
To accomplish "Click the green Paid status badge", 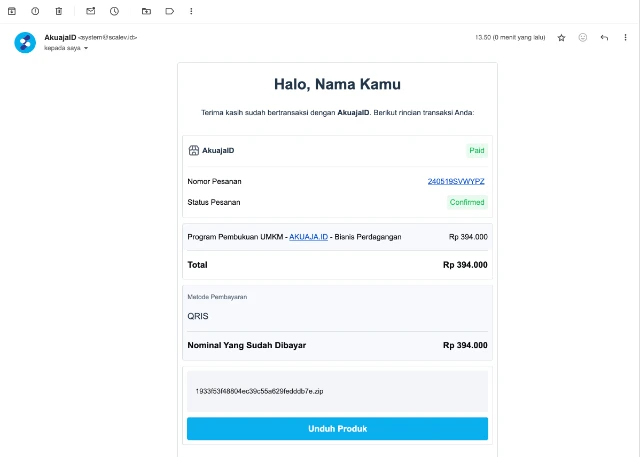I will tap(477, 151).
